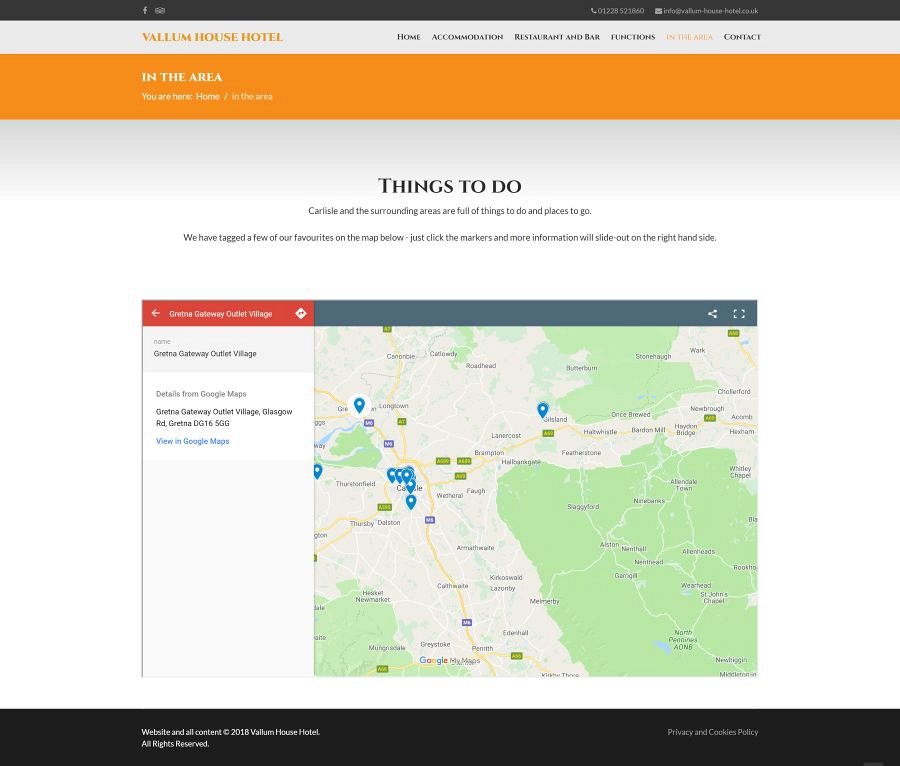The image size is (900, 766).
Task: Click the Home breadcrumb link
Action: pyautogui.click(x=208, y=97)
